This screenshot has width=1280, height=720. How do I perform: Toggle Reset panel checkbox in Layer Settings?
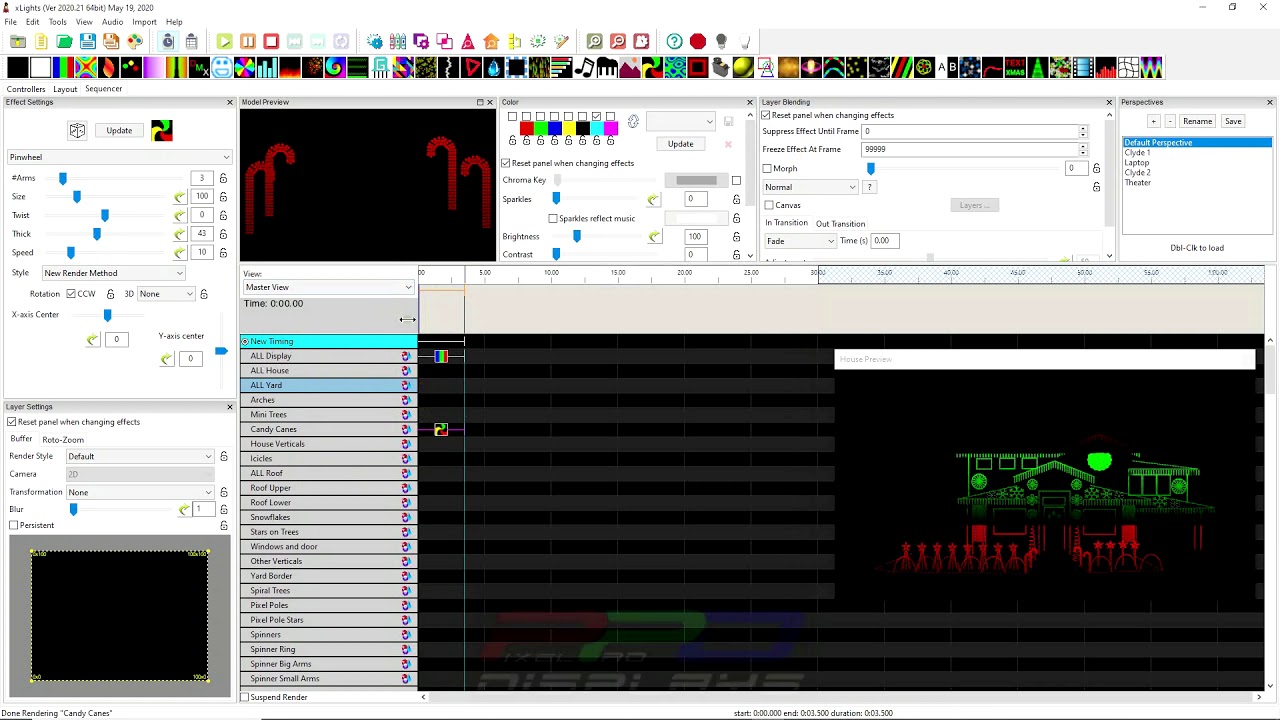click(x=12, y=422)
